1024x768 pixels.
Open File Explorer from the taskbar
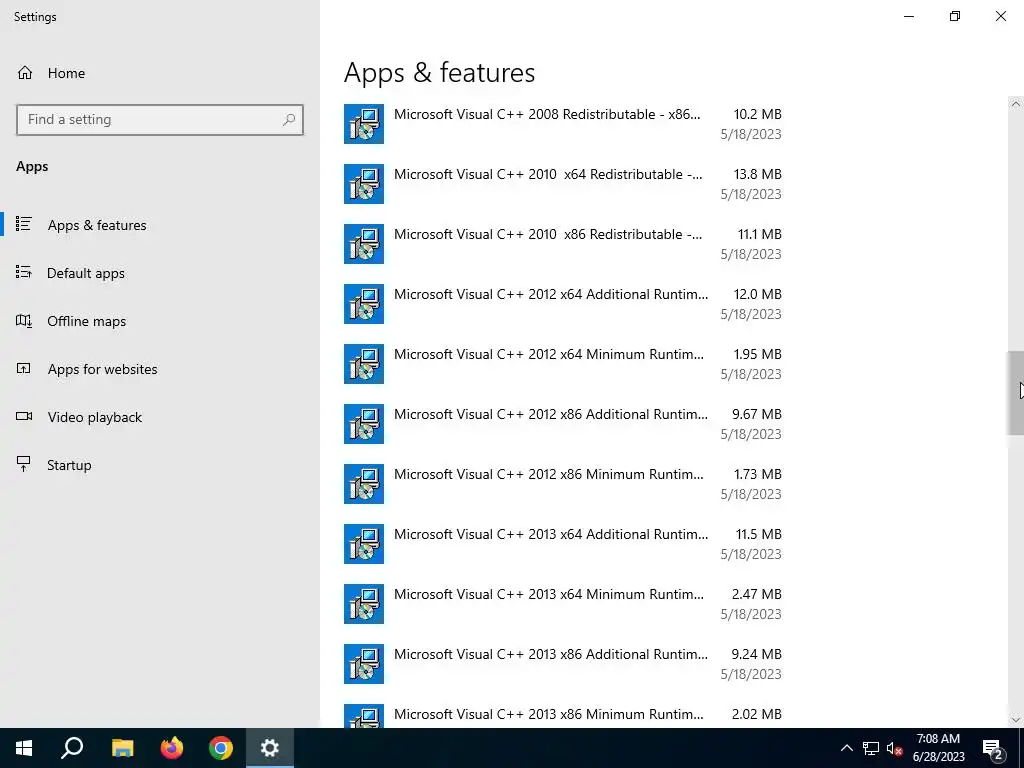click(x=122, y=748)
